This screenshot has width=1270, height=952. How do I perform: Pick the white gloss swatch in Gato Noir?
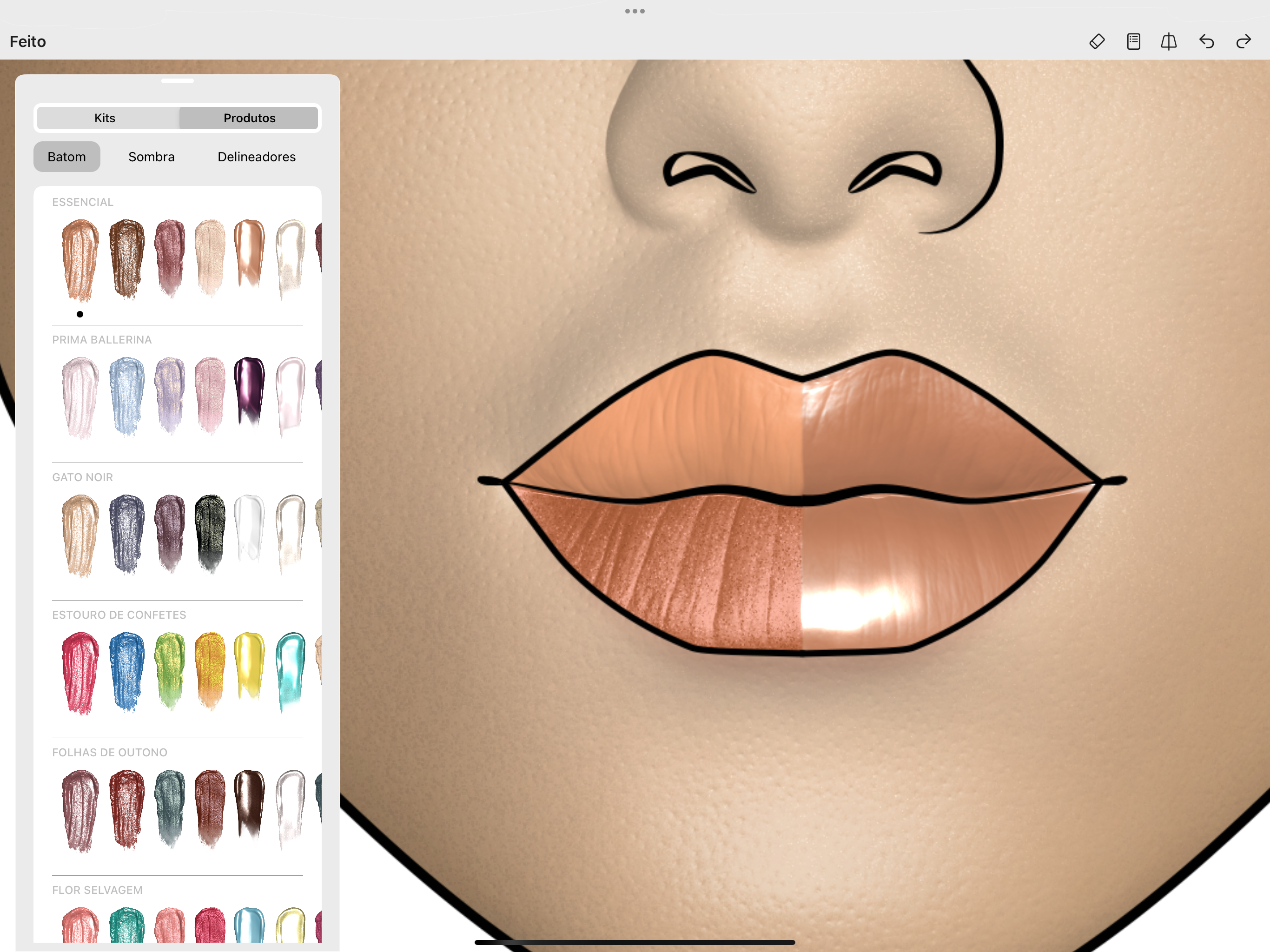[249, 529]
